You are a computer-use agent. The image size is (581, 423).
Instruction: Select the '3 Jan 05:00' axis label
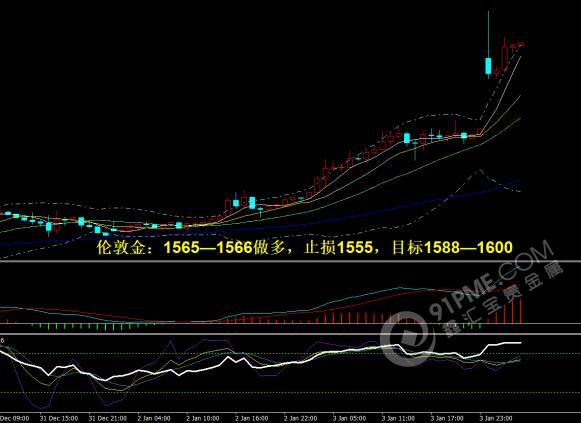click(350, 418)
